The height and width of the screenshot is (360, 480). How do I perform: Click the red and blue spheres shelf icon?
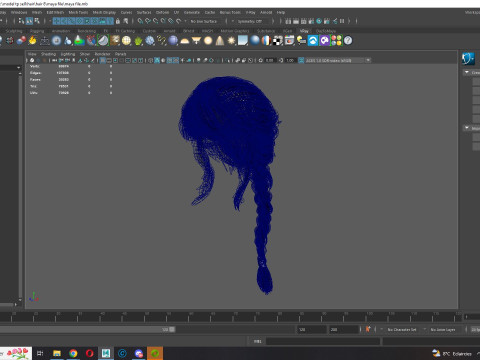(21, 41)
